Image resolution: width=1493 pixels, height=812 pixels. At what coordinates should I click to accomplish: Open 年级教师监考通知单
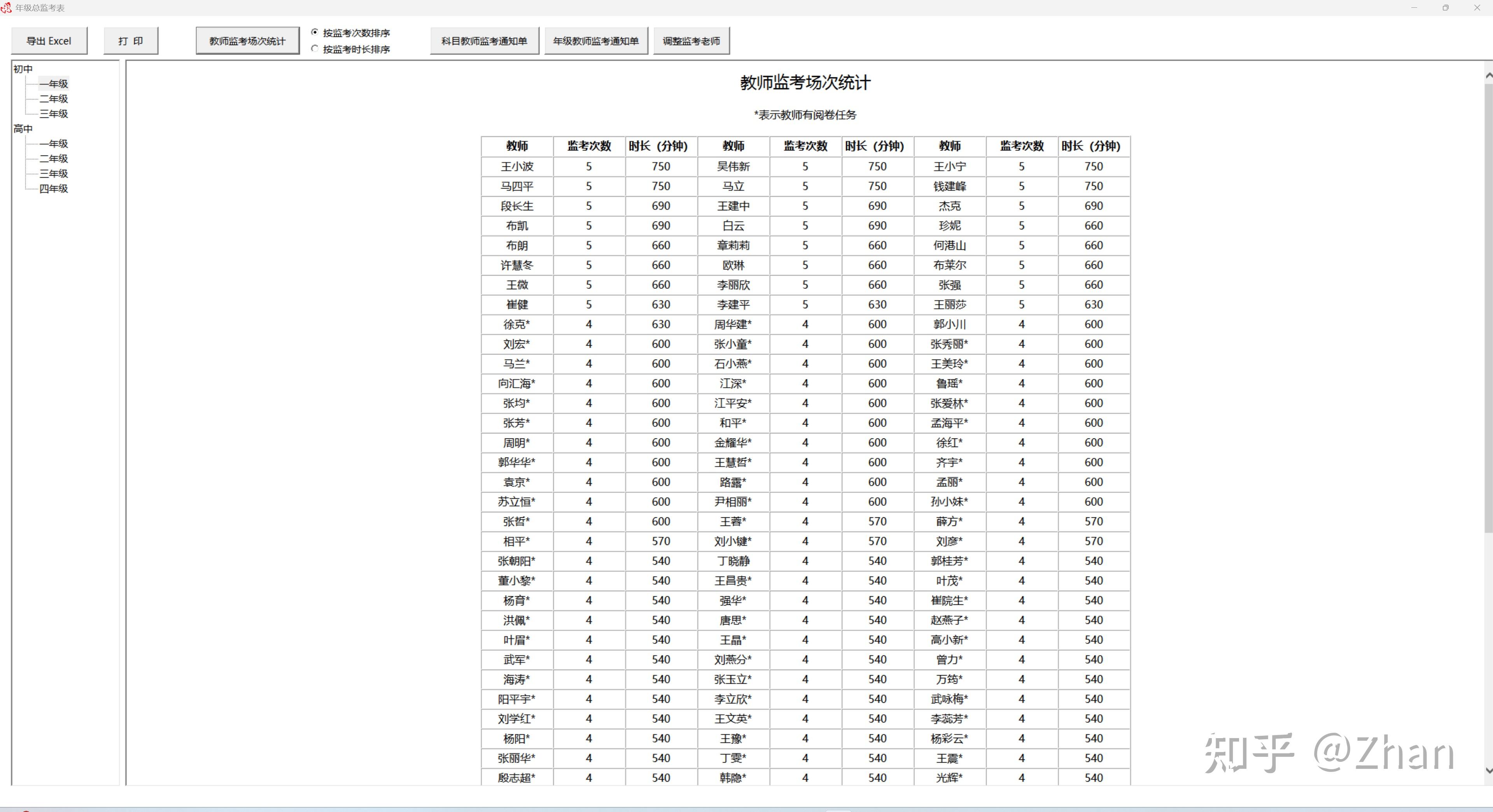click(596, 41)
